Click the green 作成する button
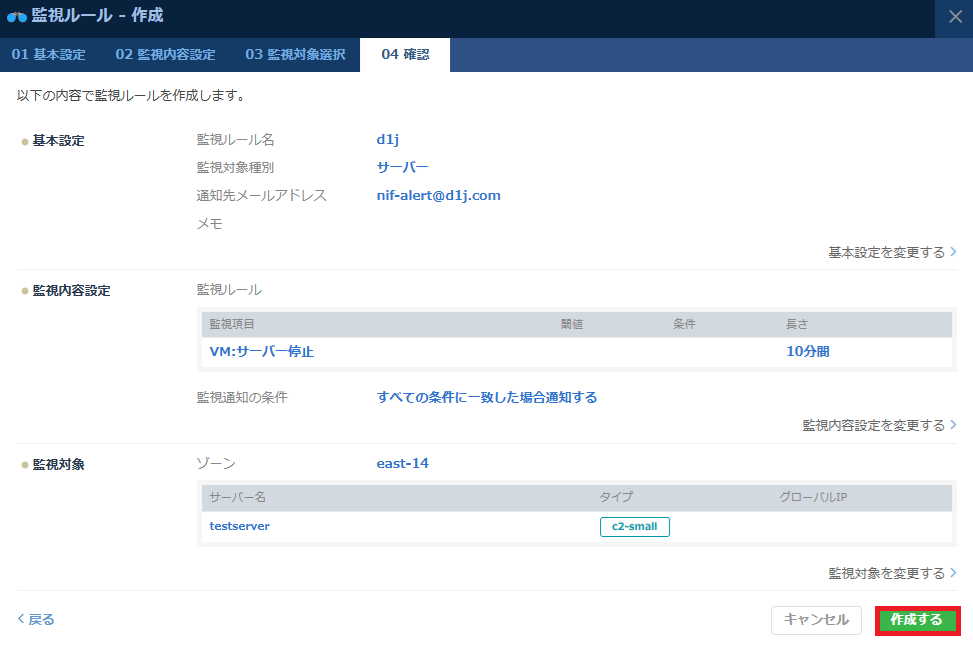 pyautogui.click(x=917, y=620)
